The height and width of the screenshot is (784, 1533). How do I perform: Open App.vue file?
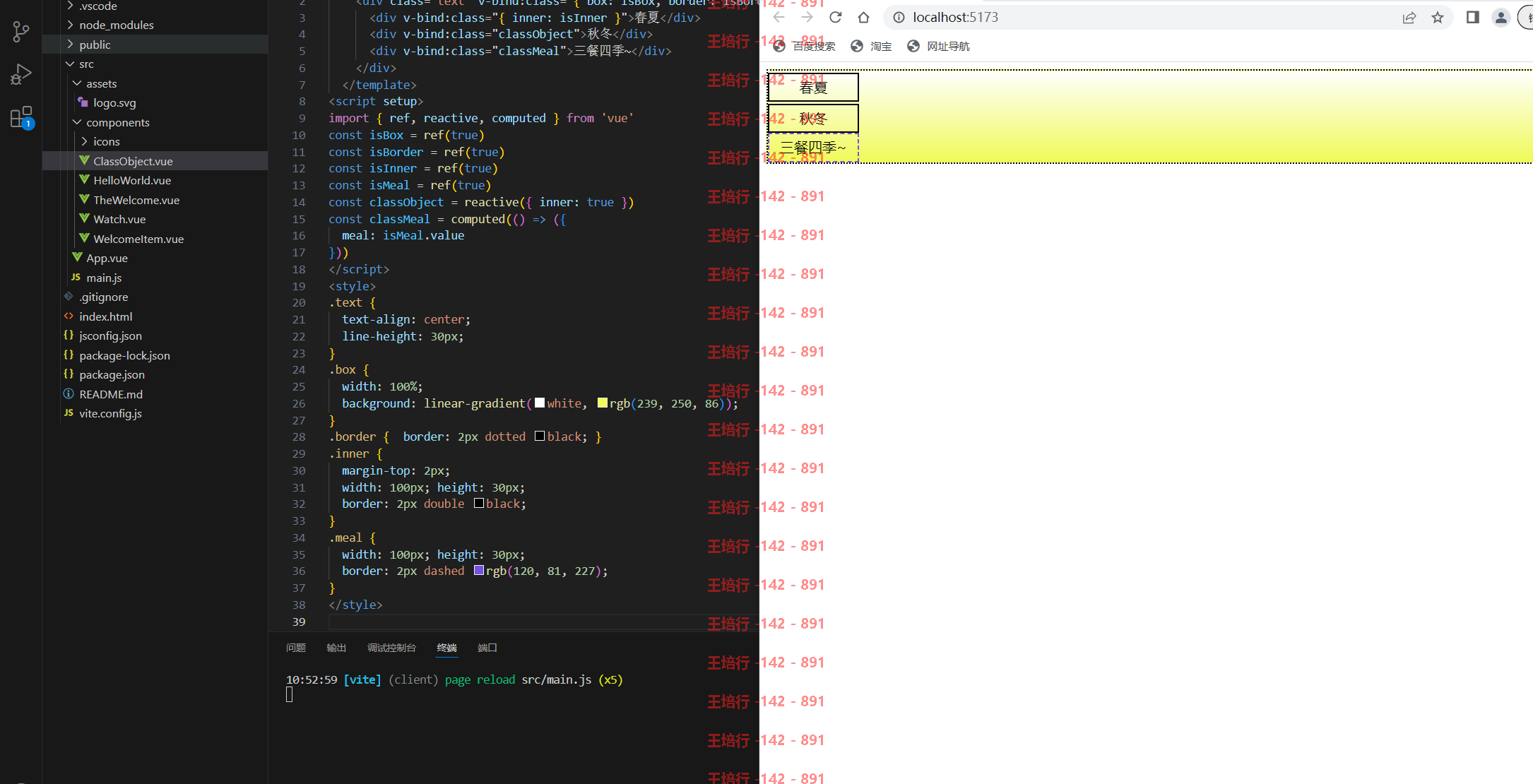click(155, 258)
